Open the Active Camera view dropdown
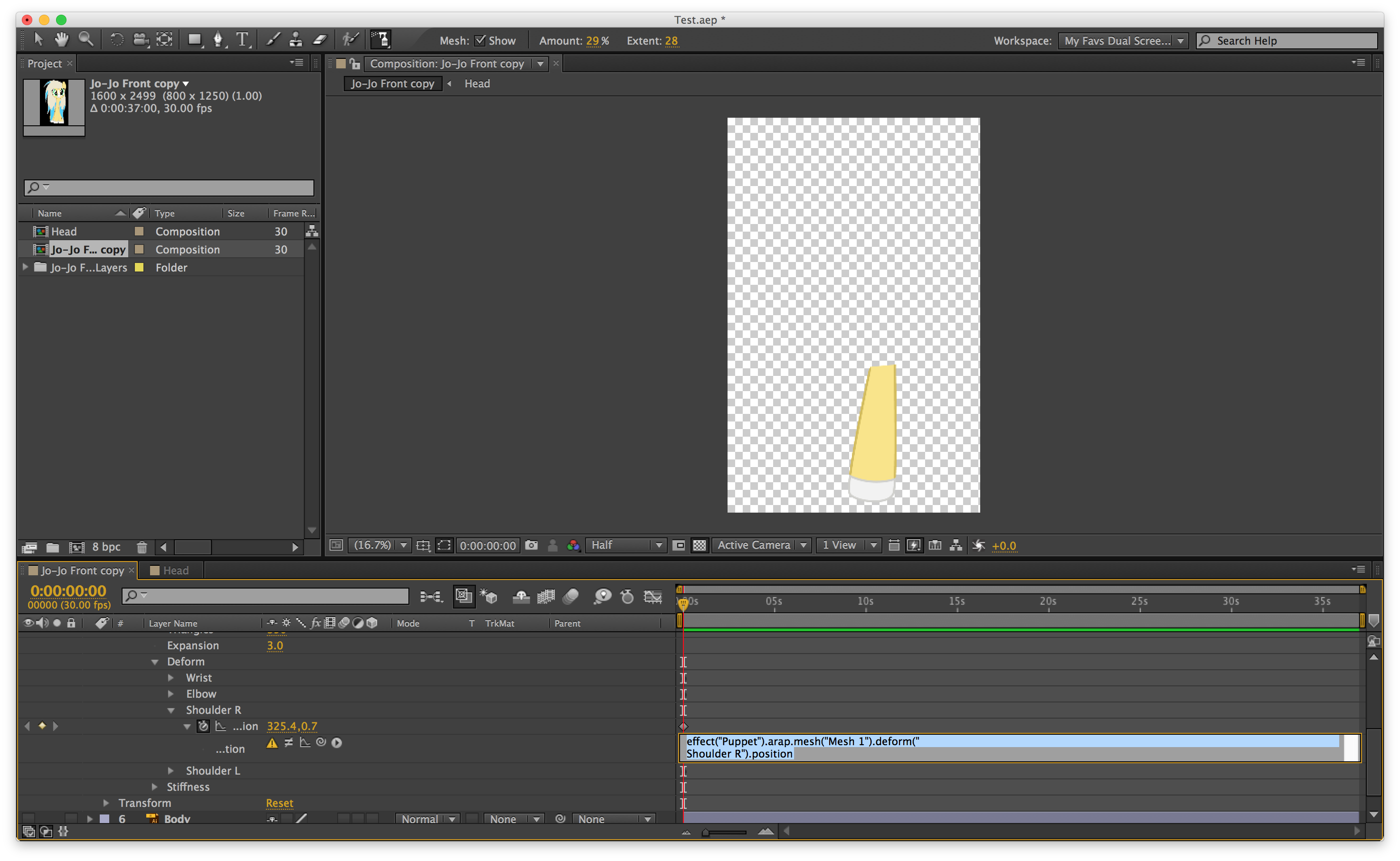The height and width of the screenshot is (861, 1400). pyautogui.click(x=762, y=545)
